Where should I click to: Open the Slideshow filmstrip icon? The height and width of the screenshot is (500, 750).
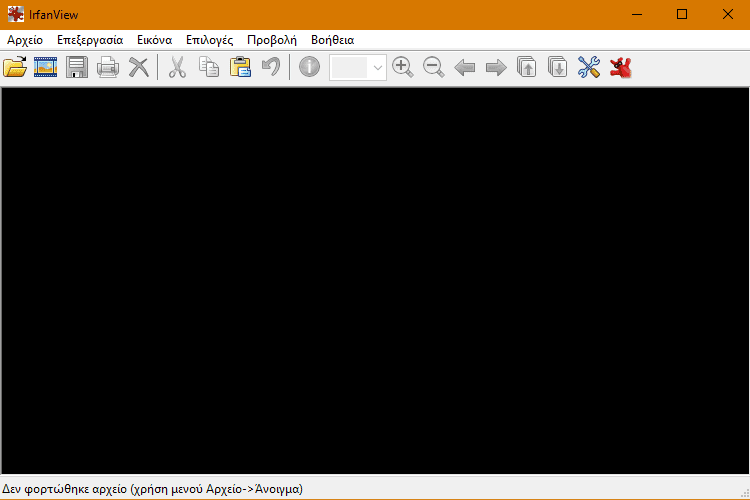45,67
